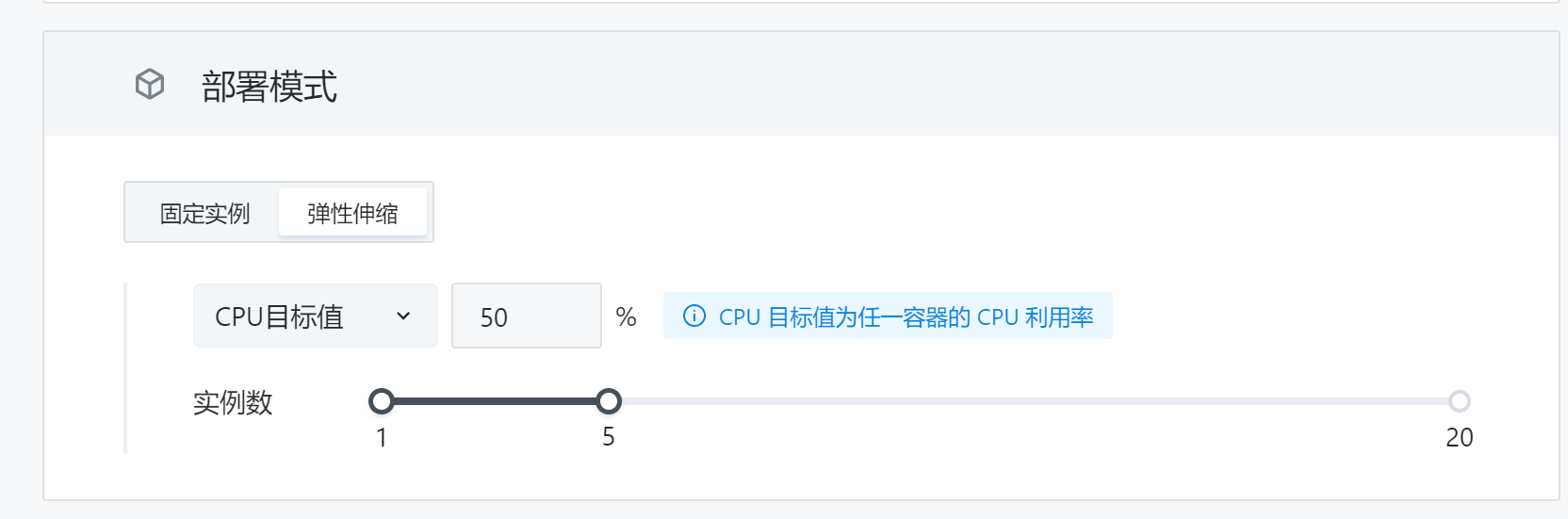The width and height of the screenshot is (1568, 519).
Task: Click the number 1 under the slider
Action: tap(382, 437)
